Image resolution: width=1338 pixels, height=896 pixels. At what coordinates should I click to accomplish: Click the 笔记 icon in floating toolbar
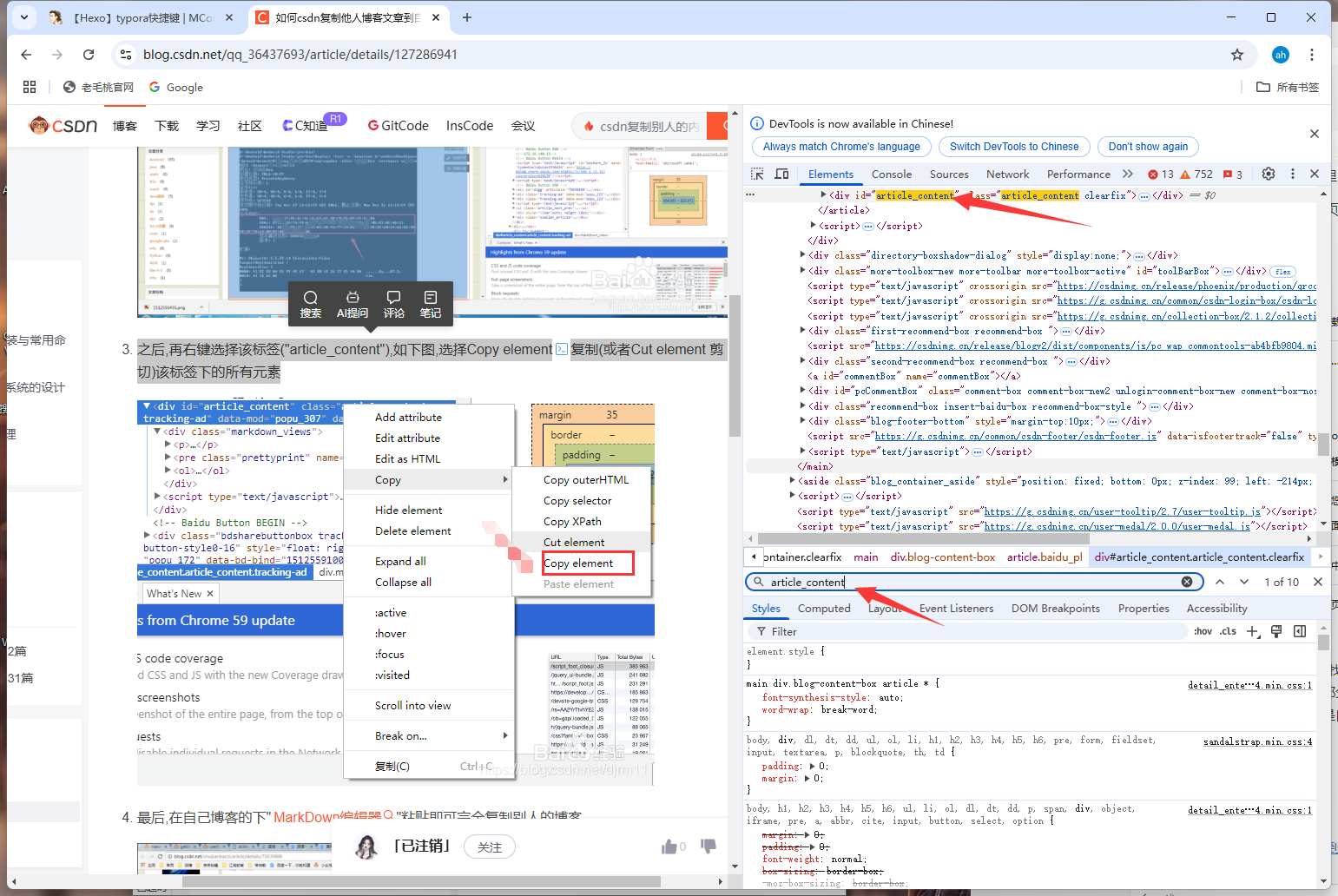(431, 305)
